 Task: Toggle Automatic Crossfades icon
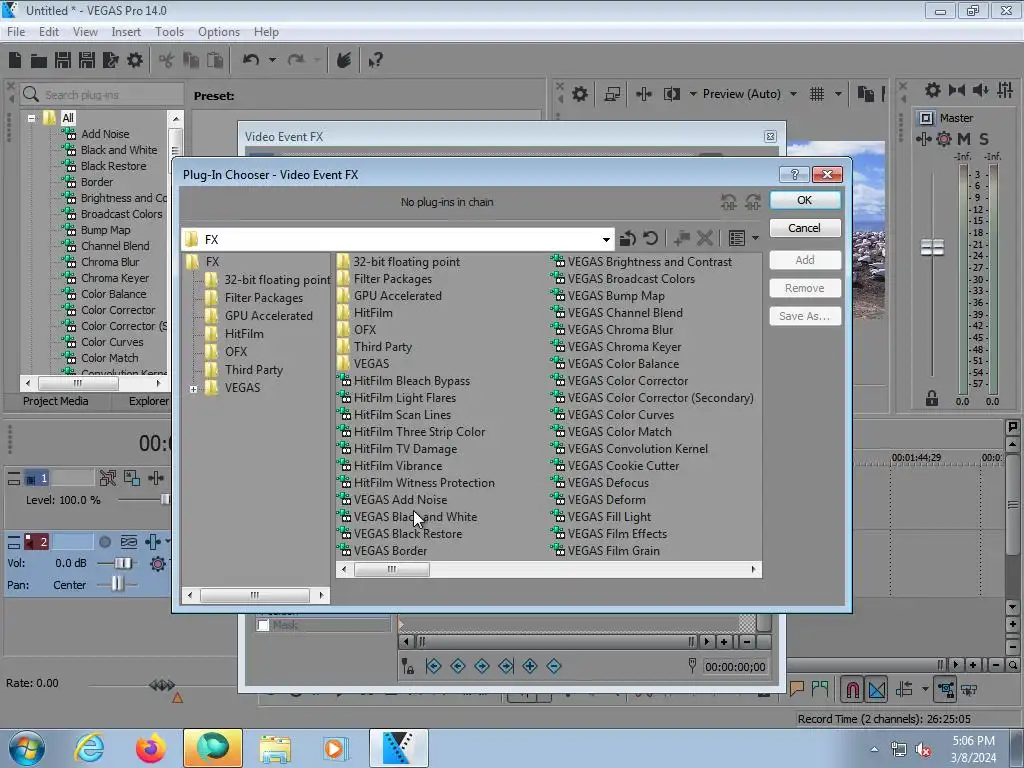click(x=877, y=690)
